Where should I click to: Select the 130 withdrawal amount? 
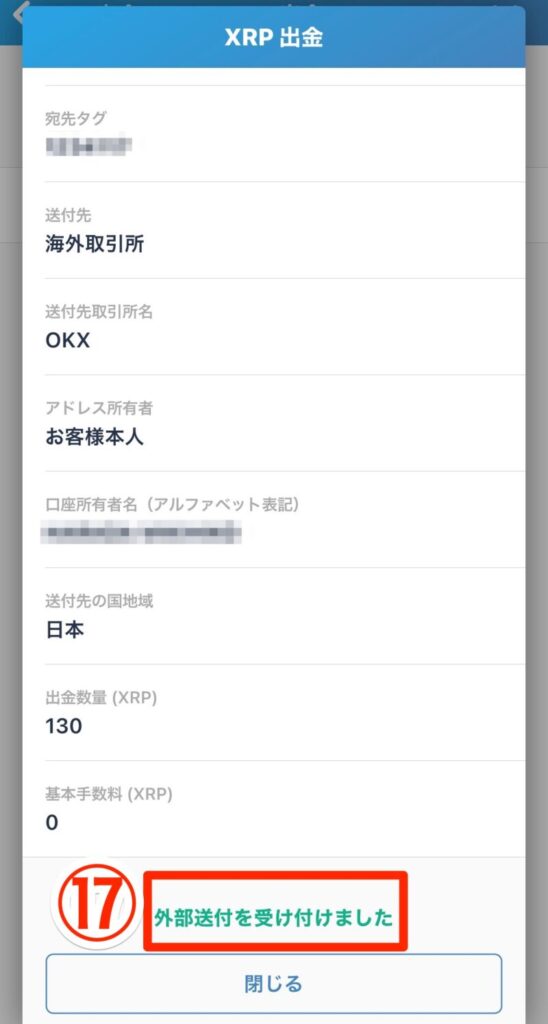point(63,726)
